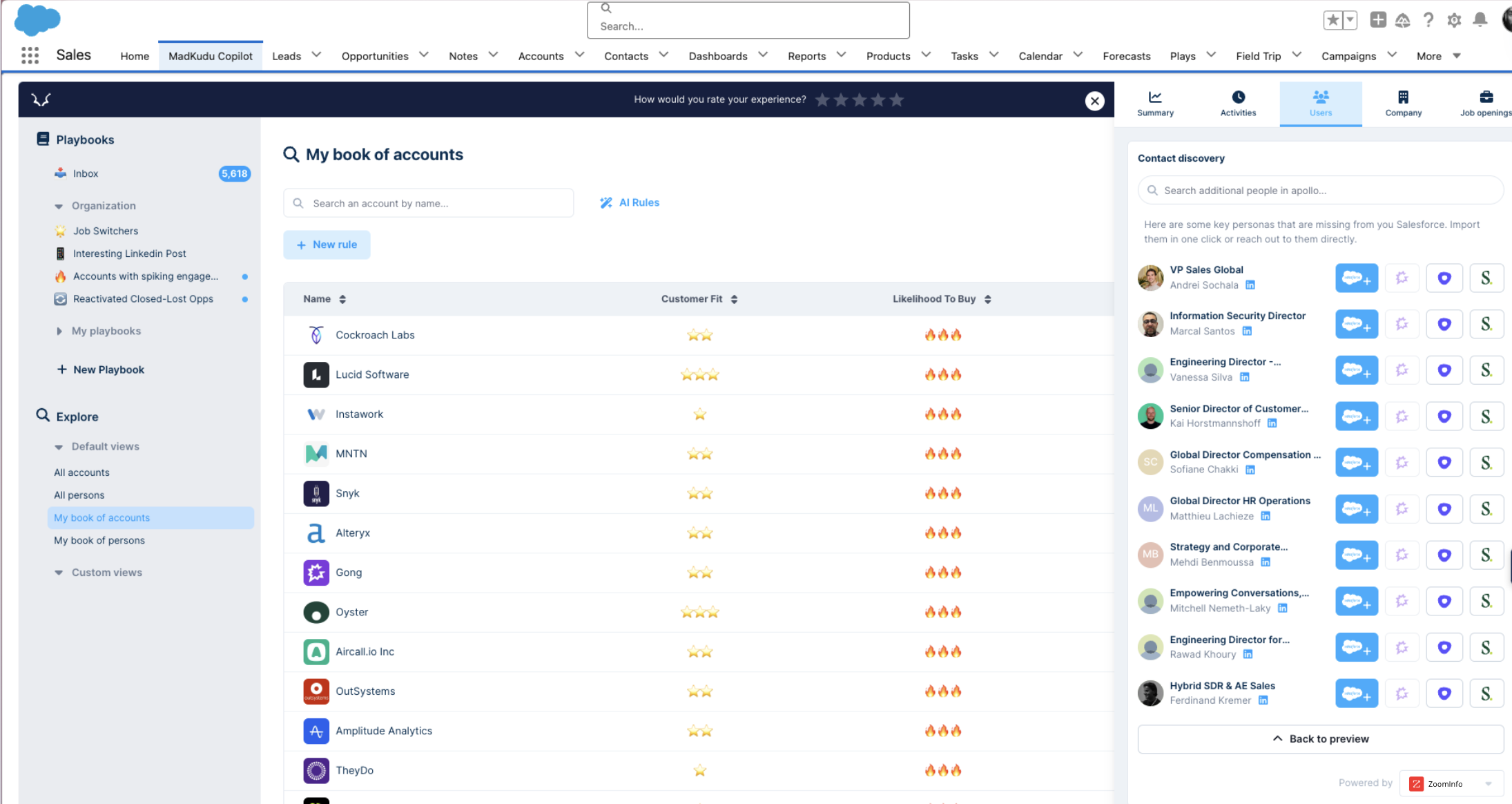Open the Reactivated Closed-Lost Opps playbook

tap(143, 299)
